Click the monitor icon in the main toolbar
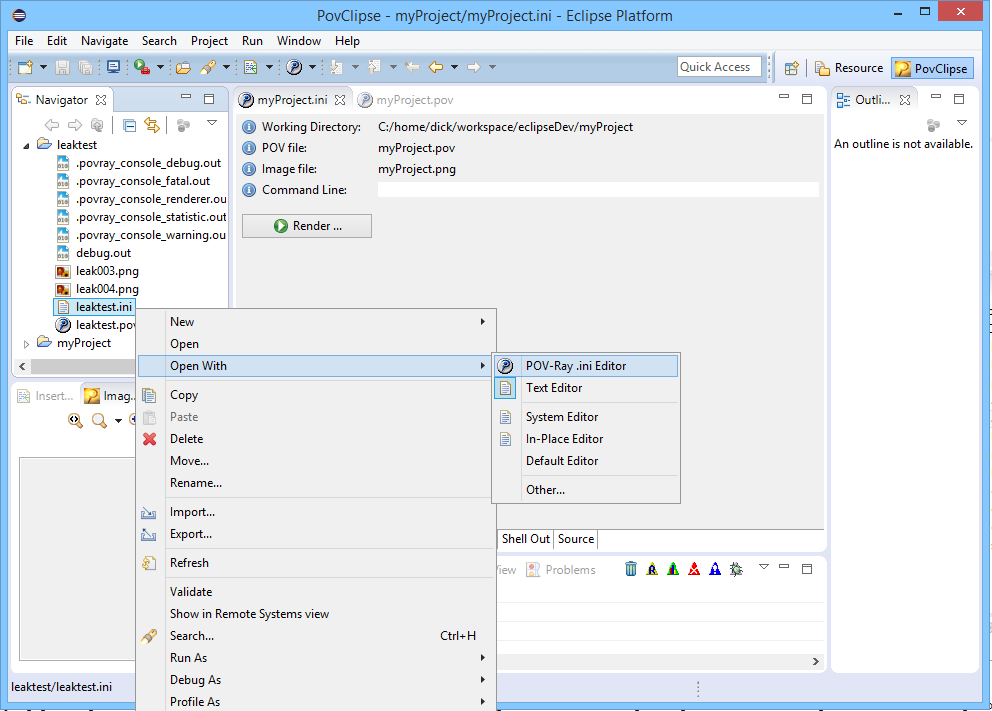992x711 pixels. (113, 67)
